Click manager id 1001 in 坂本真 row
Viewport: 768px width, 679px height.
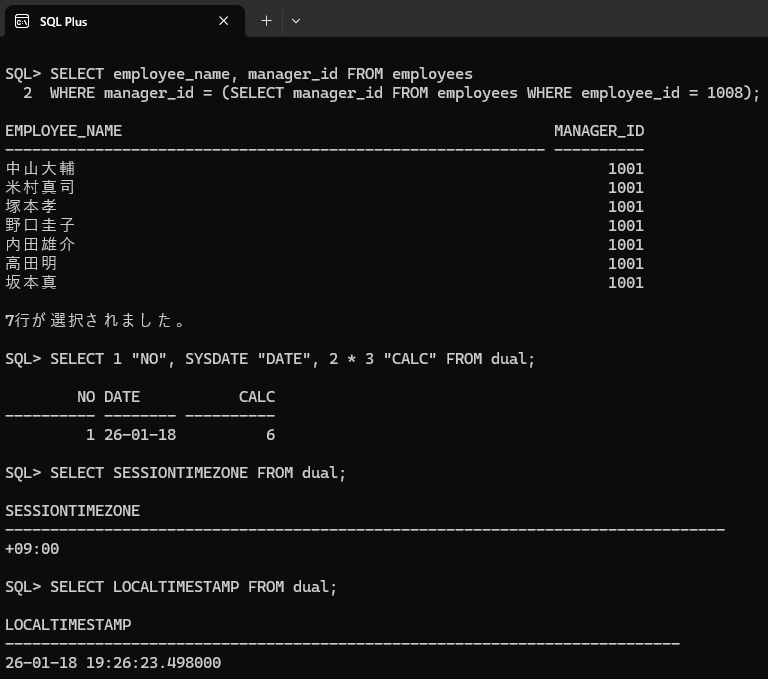626,283
